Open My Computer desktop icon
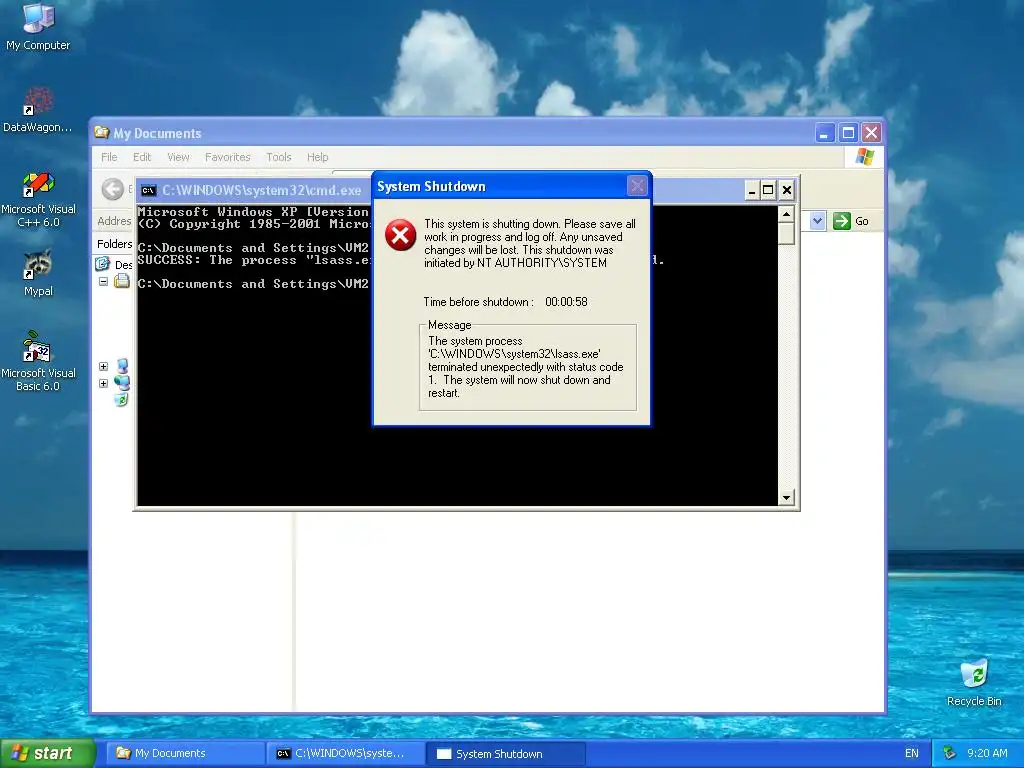This screenshot has height=768, width=1024. click(38, 26)
